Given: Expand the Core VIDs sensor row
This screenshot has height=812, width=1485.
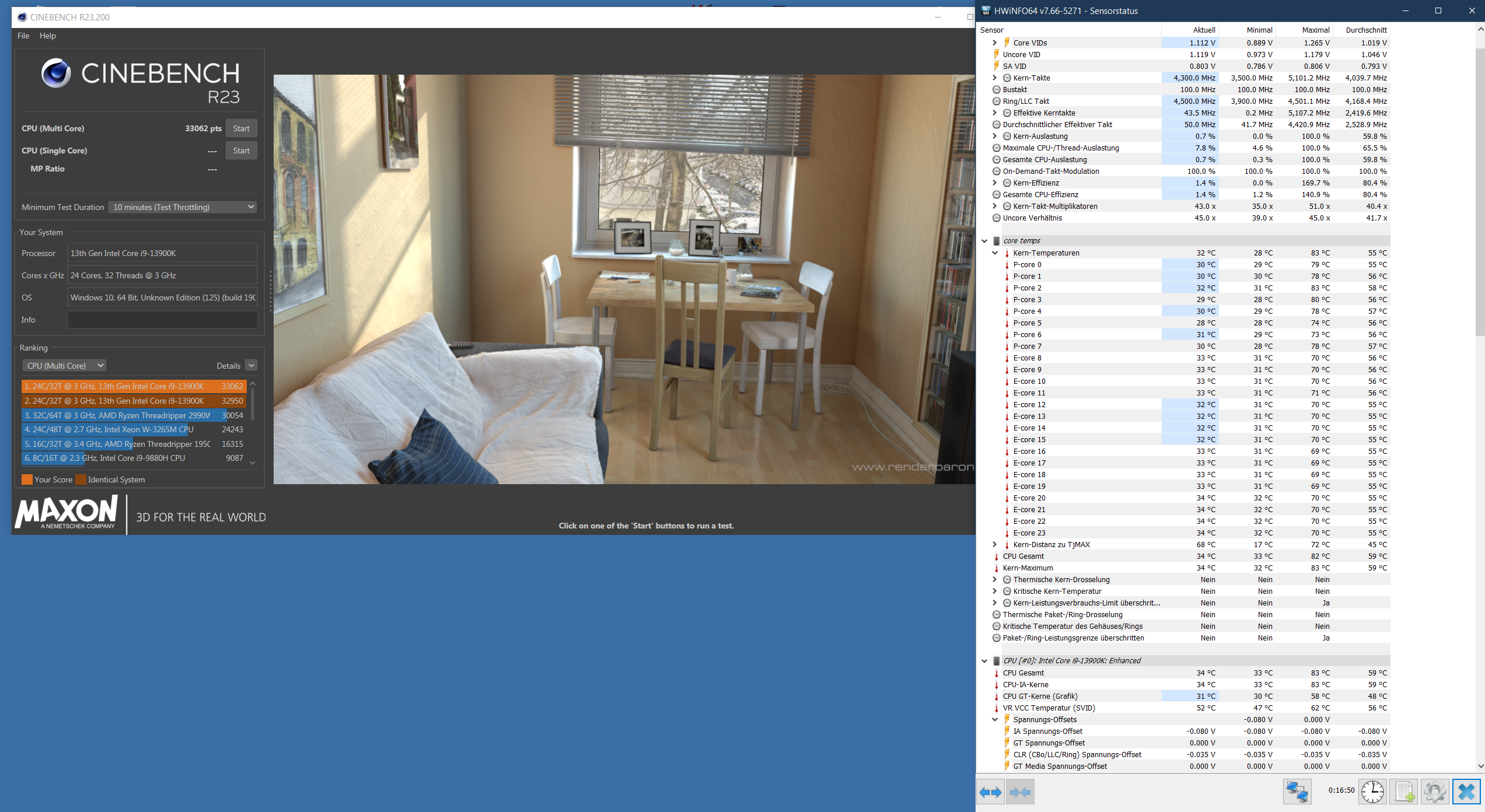Looking at the screenshot, I should (995, 43).
